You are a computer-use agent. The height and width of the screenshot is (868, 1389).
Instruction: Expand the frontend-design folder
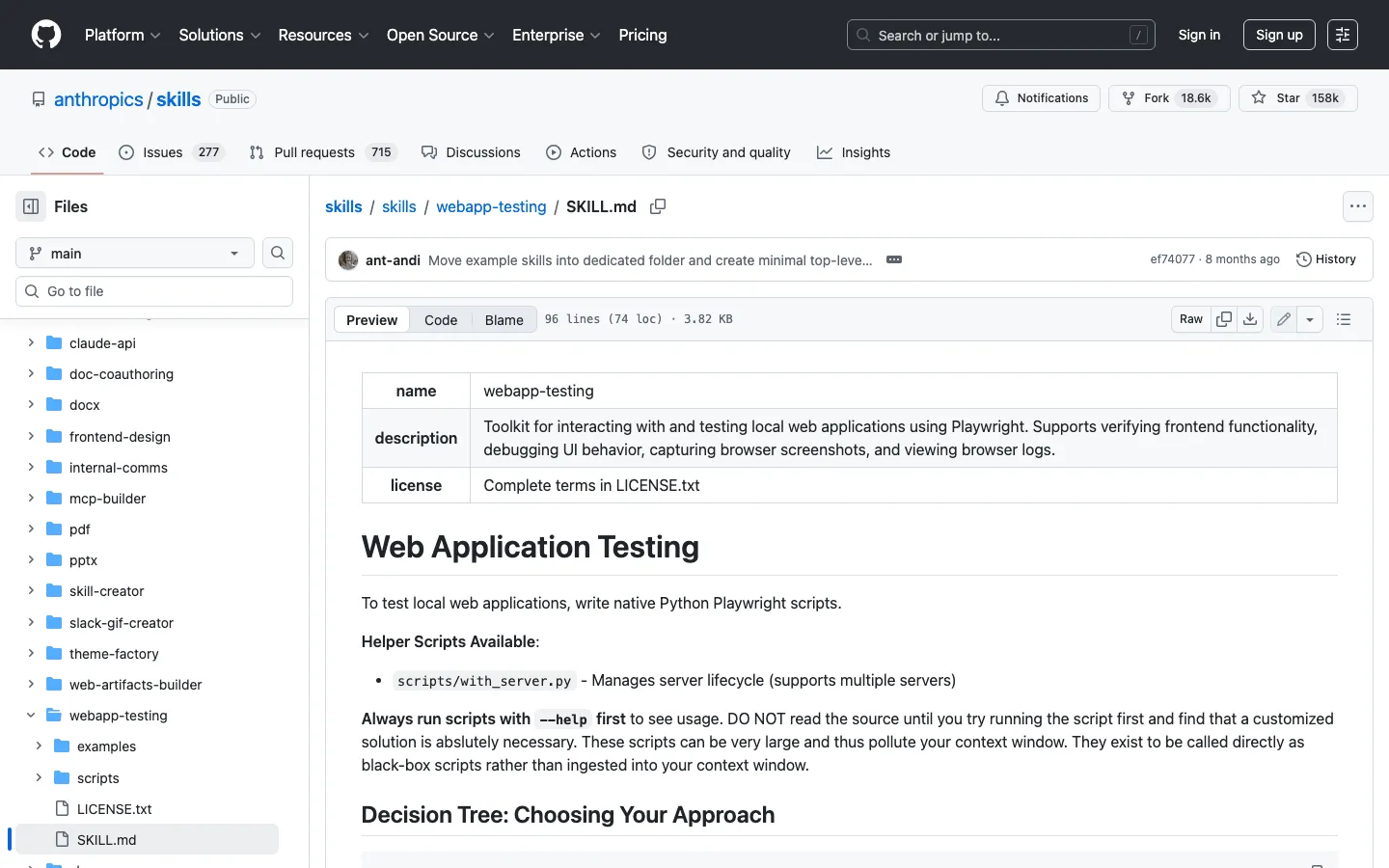(x=31, y=436)
